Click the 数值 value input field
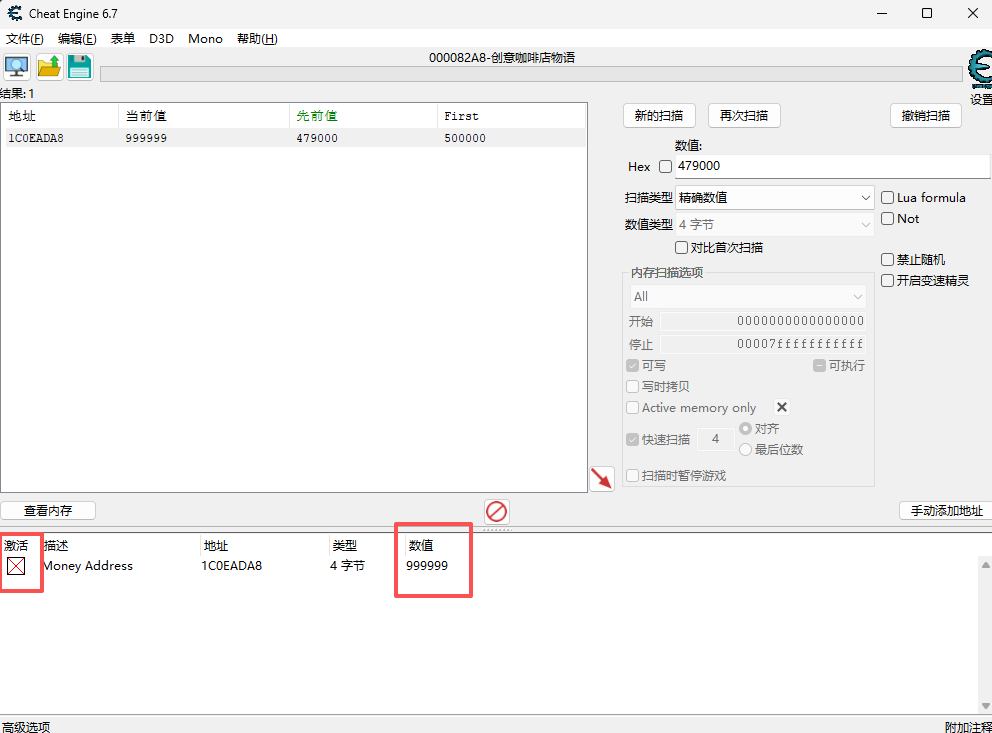This screenshot has height=733, width=992. [830, 166]
